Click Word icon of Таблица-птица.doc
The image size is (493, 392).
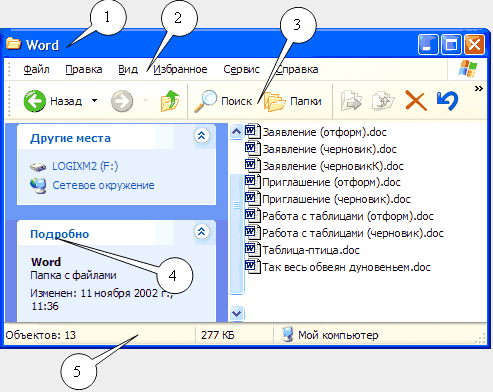252,249
